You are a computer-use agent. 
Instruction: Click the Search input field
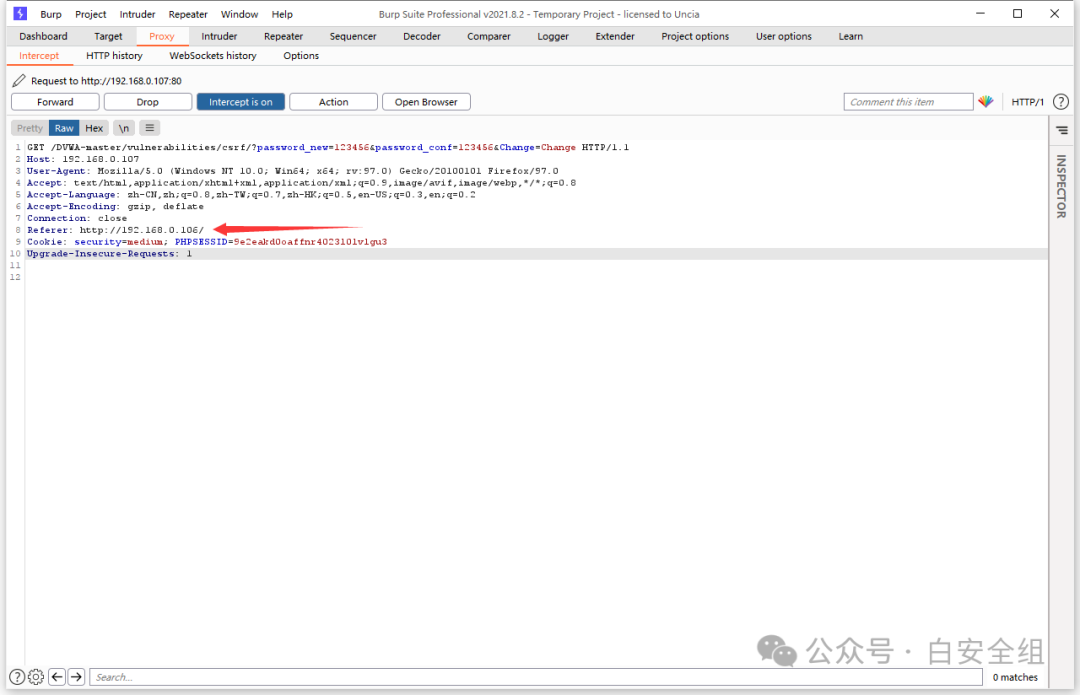(x=536, y=677)
